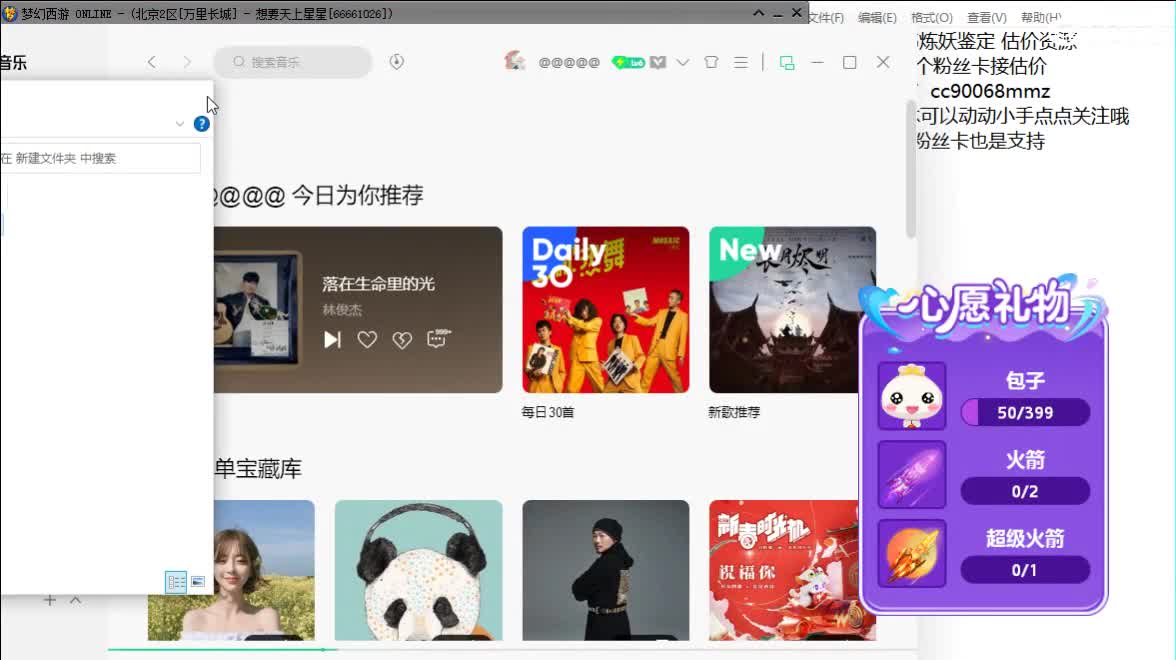
Task: Open the 新歌推荐 new songs card
Action: pos(792,310)
